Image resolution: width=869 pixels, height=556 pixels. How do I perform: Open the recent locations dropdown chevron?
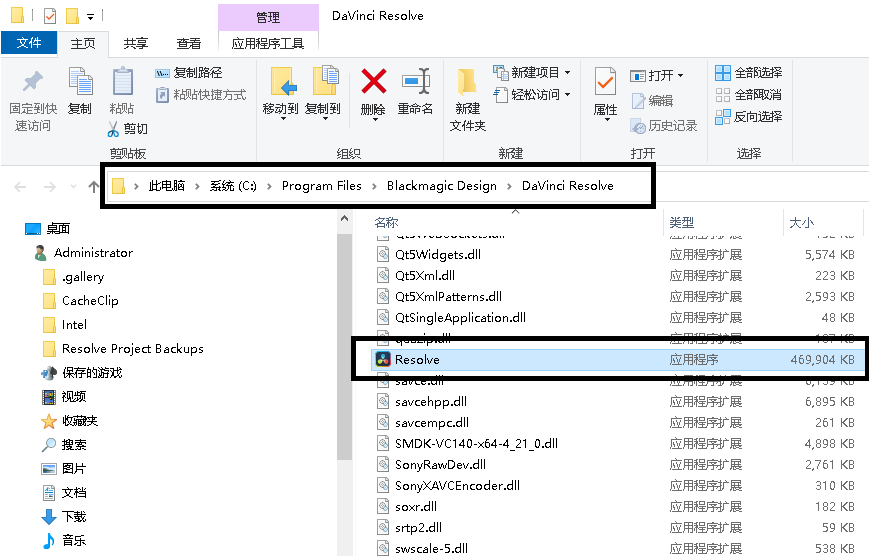pos(73,187)
